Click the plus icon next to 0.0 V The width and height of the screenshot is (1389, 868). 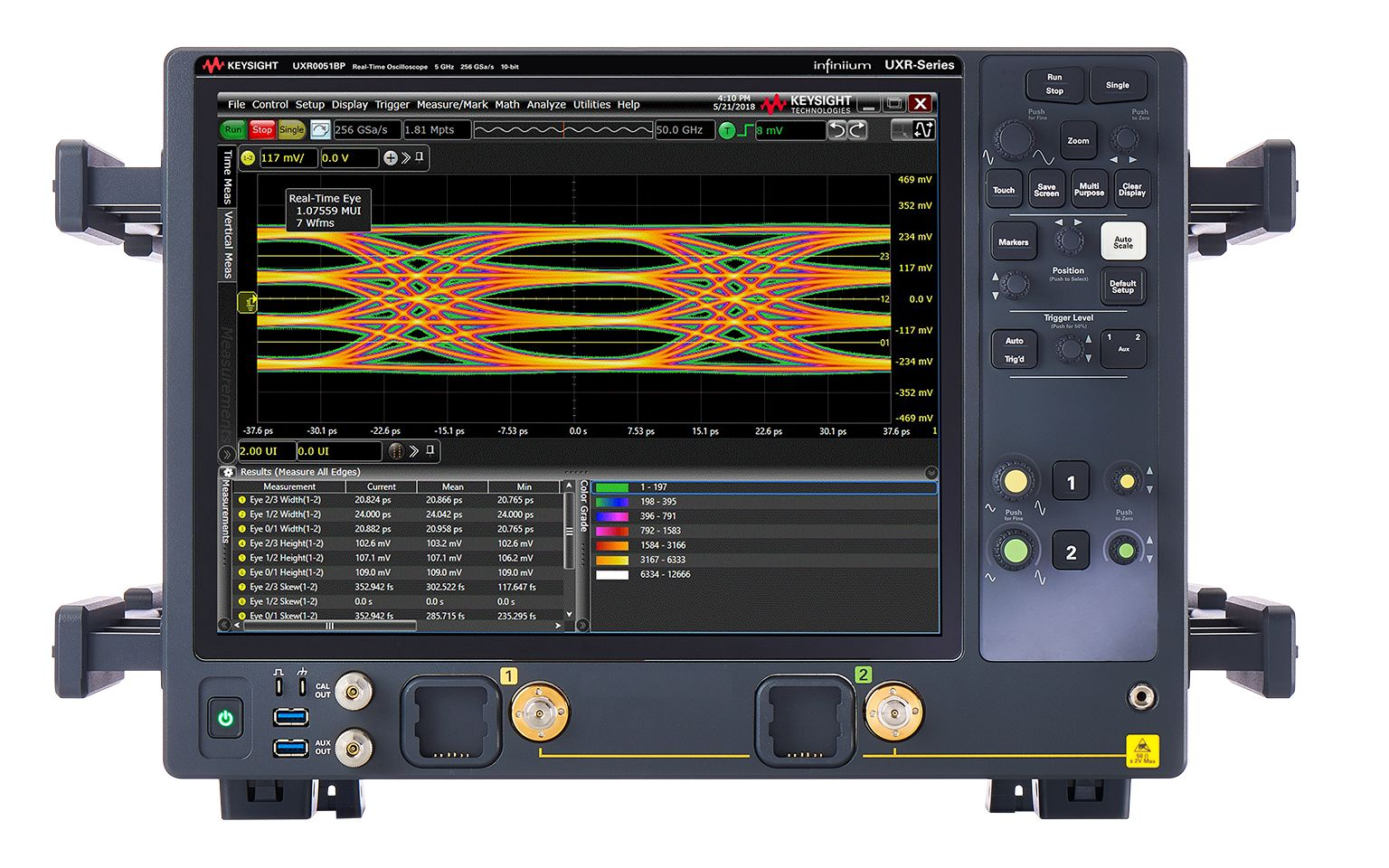[x=391, y=158]
